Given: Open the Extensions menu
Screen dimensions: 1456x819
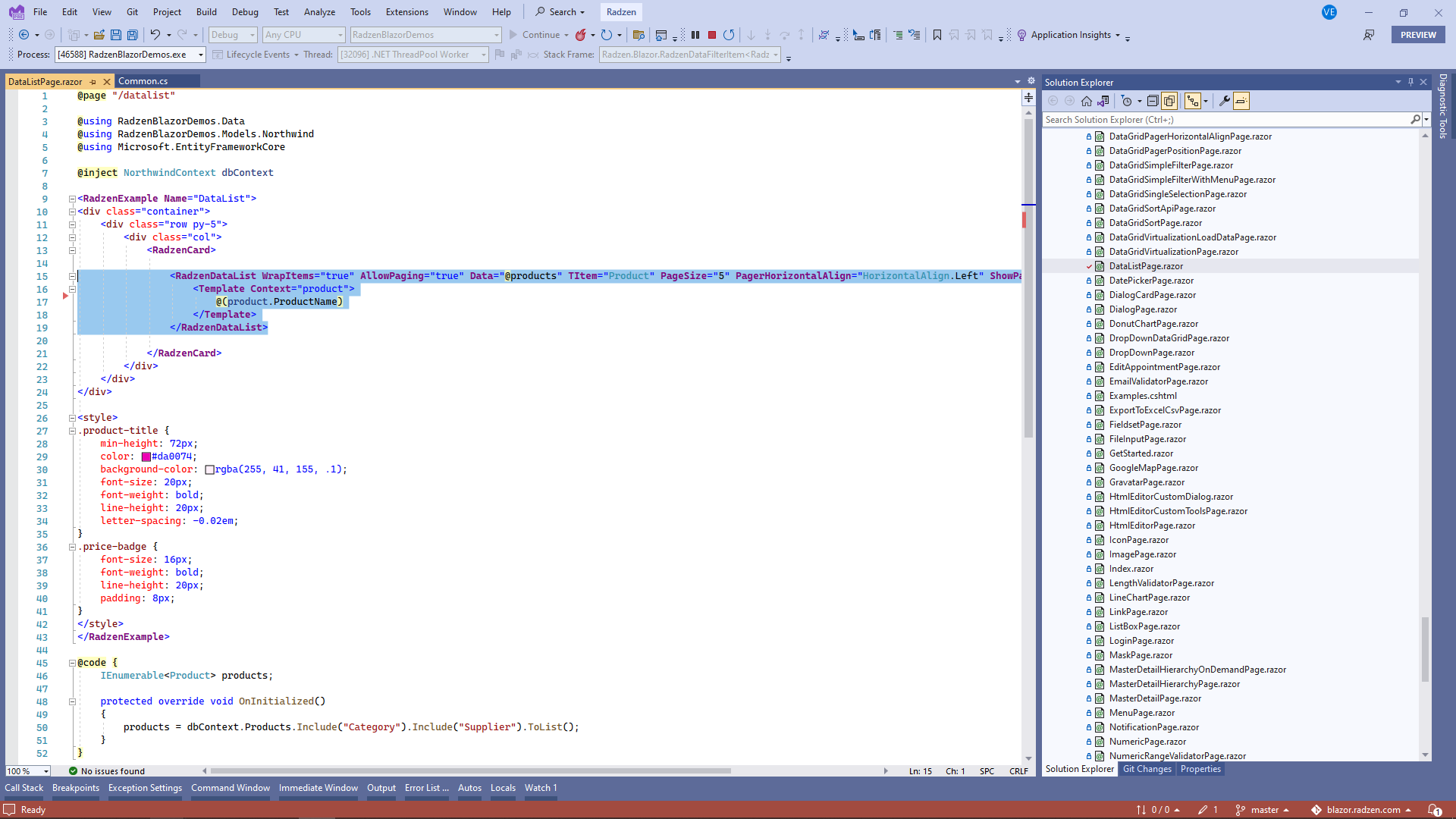Looking at the screenshot, I should [406, 12].
